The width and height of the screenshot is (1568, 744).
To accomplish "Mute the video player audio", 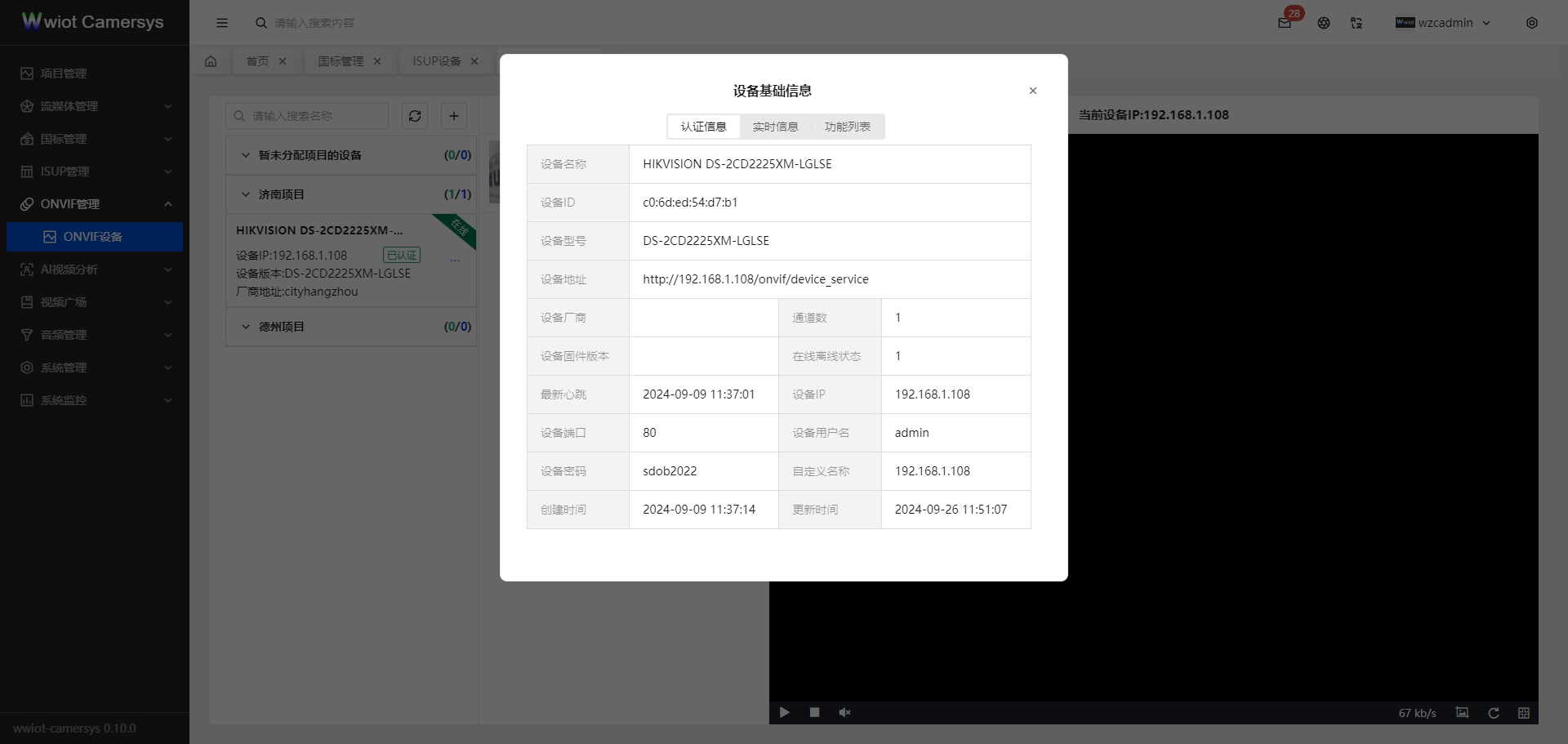I will [844, 712].
